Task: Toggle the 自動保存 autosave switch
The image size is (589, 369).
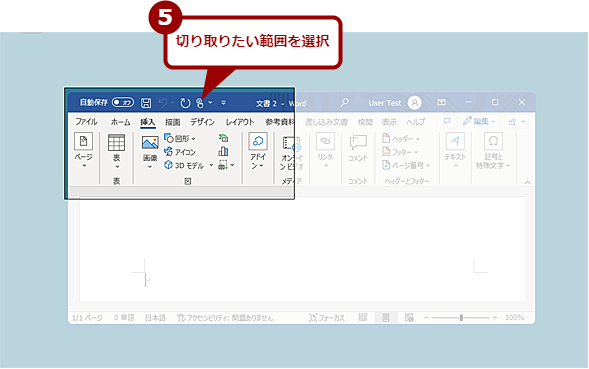Action: [123, 102]
